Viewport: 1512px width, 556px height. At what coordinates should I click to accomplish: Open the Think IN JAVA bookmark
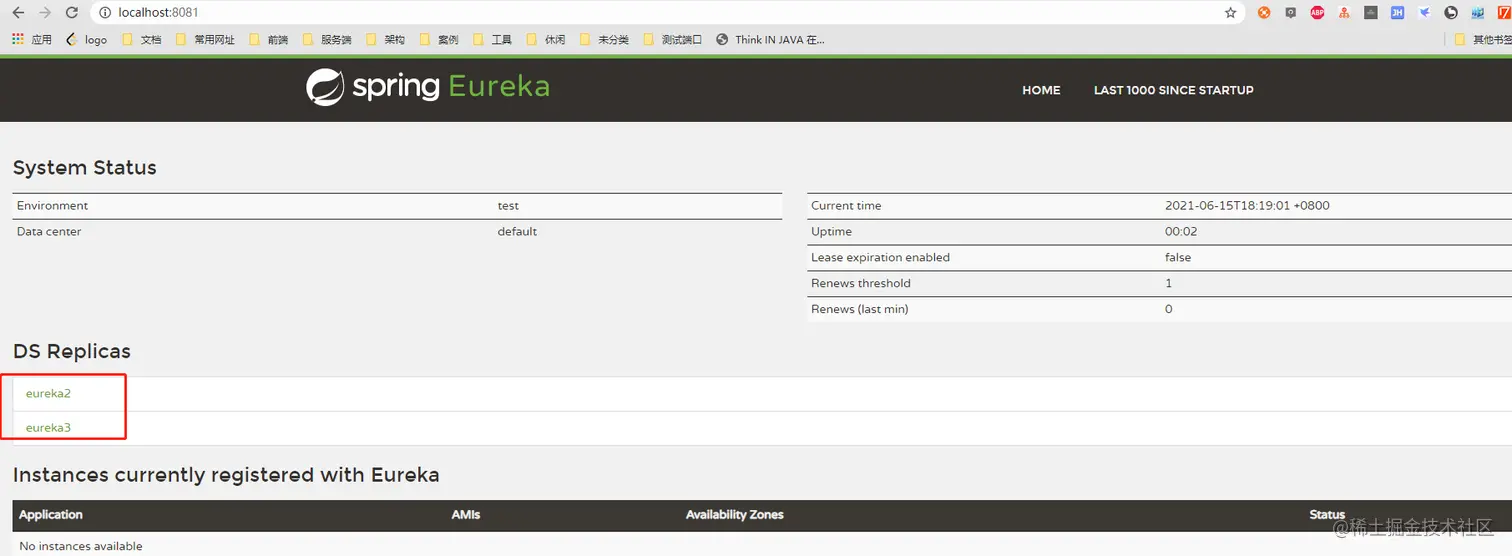(770, 40)
